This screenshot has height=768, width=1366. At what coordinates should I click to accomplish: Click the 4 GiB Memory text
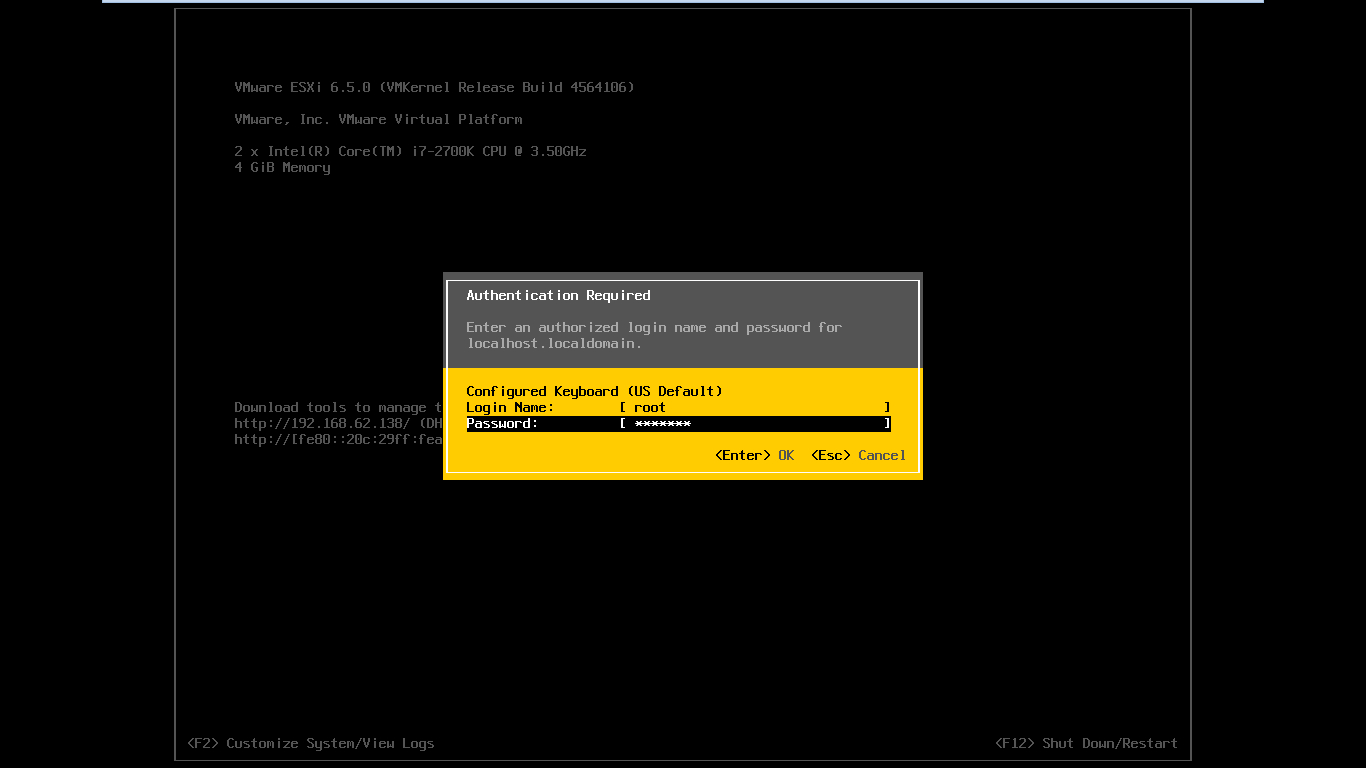(x=282, y=167)
